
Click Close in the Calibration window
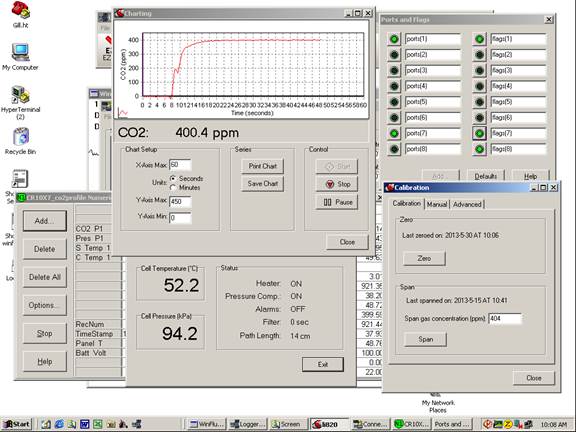coord(533,378)
